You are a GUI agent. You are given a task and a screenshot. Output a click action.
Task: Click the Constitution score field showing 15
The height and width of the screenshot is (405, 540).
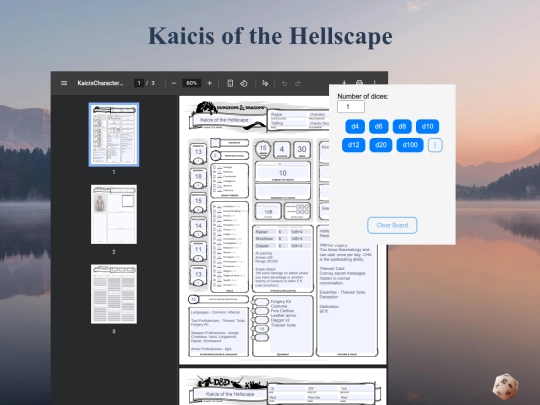click(198, 200)
